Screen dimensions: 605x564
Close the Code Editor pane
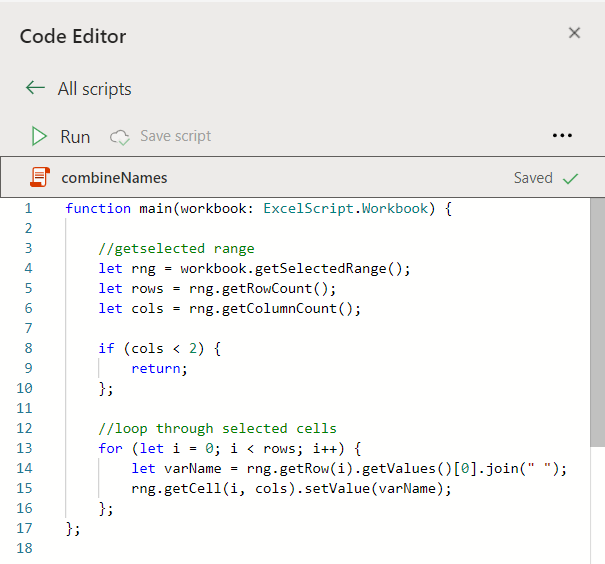574,33
